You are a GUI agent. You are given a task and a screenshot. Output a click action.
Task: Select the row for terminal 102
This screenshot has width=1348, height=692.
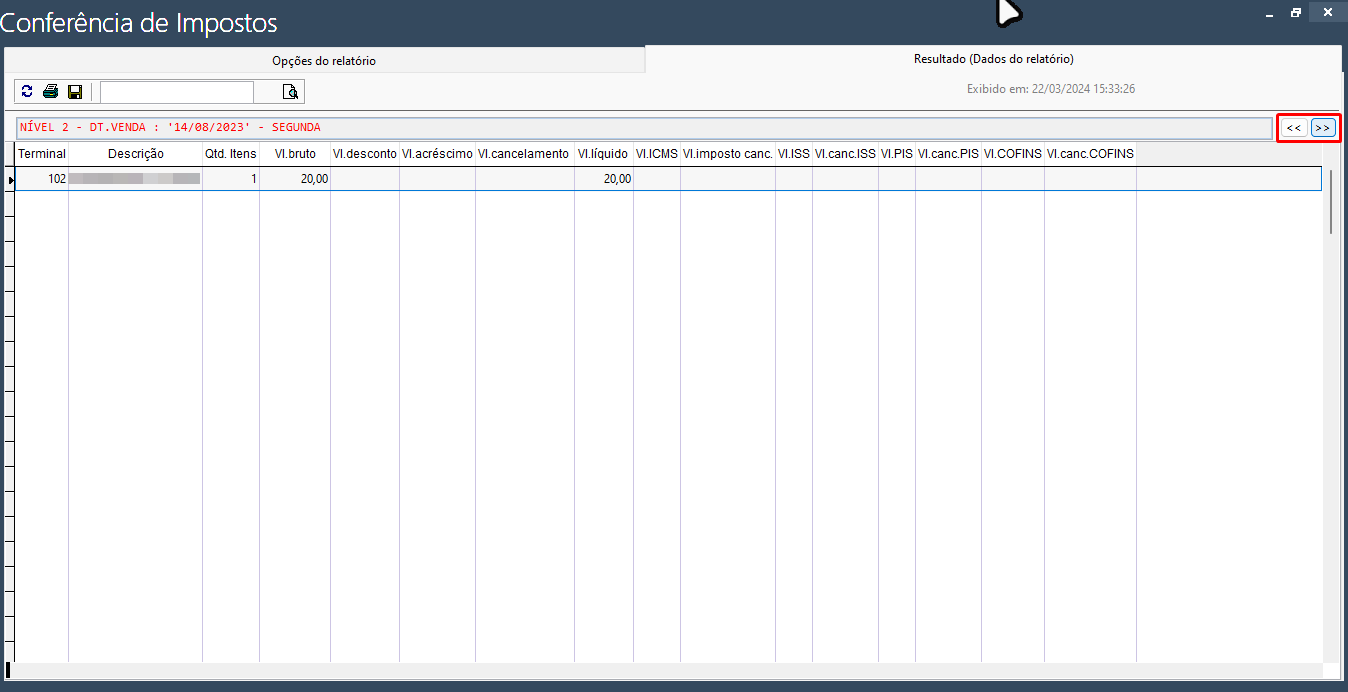[x=400, y=179]
